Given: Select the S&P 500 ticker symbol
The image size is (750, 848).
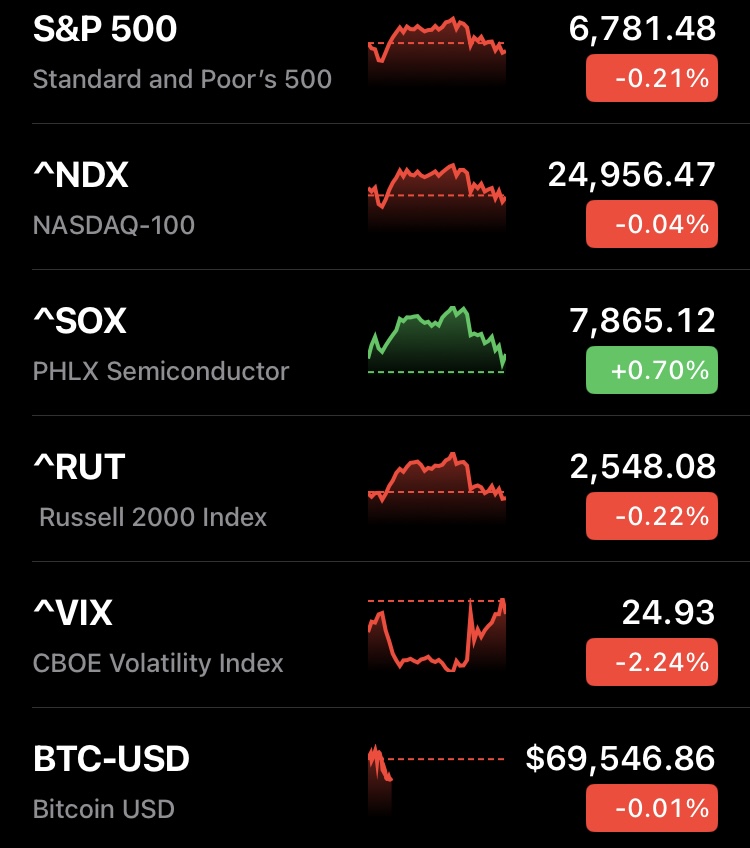Looking at the screenshot, I should [105, 30].
